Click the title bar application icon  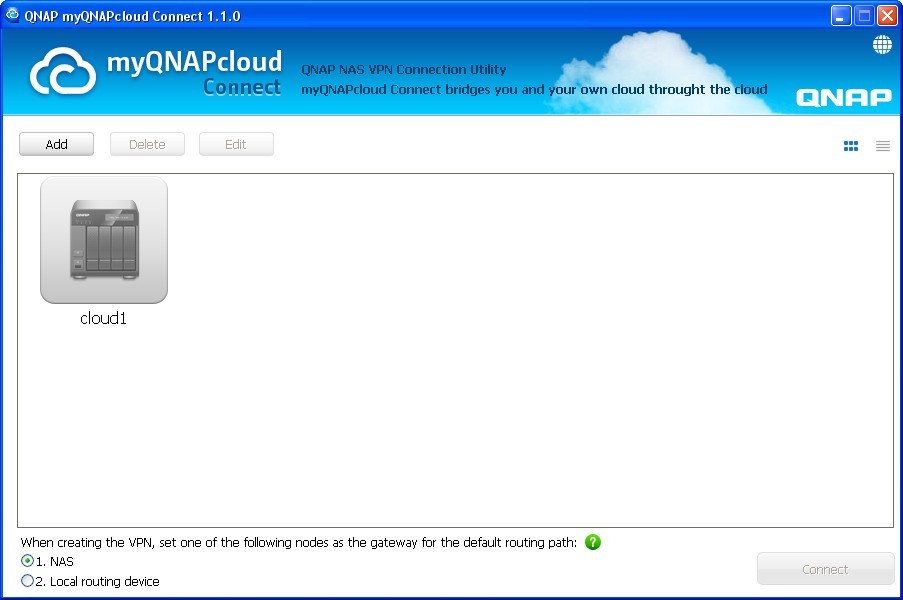[x=12, y=15]
